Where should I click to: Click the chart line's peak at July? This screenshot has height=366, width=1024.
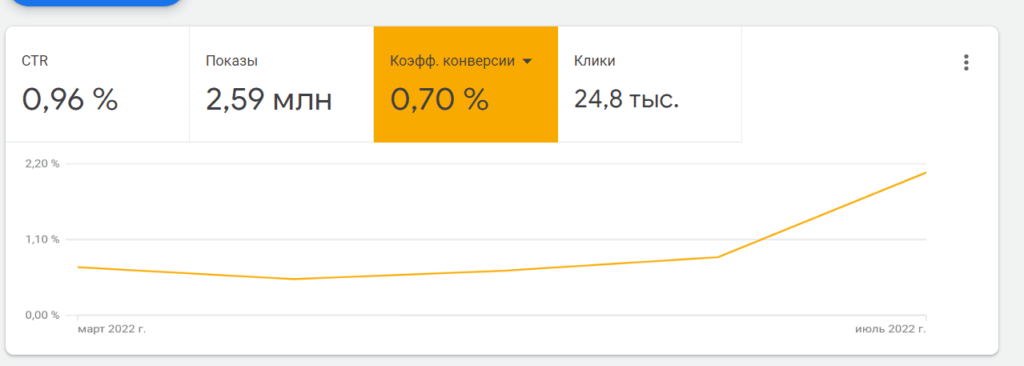point(925,173)
